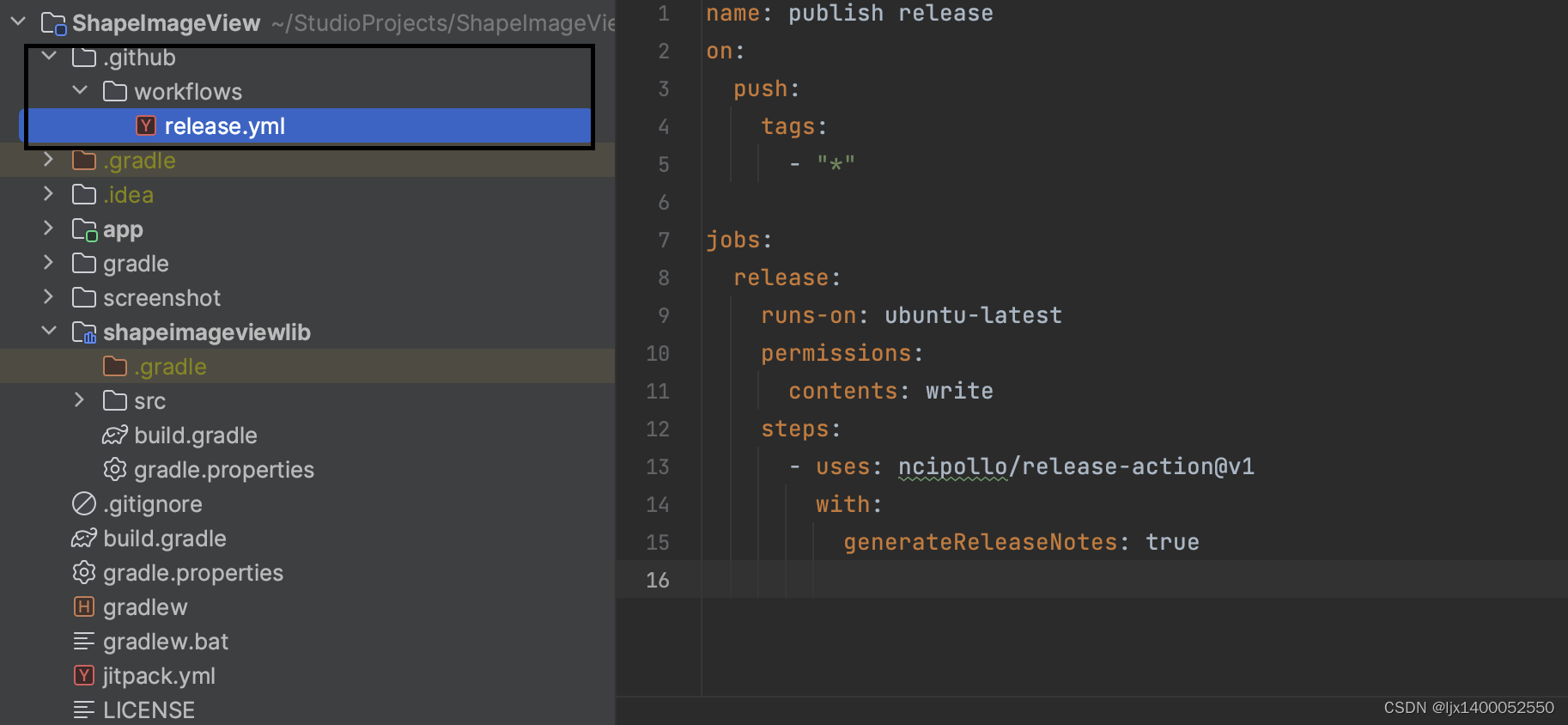Expand the .idea folder
The height and width of the screenshot is (725, 1568).
click(x=49, y=194)
